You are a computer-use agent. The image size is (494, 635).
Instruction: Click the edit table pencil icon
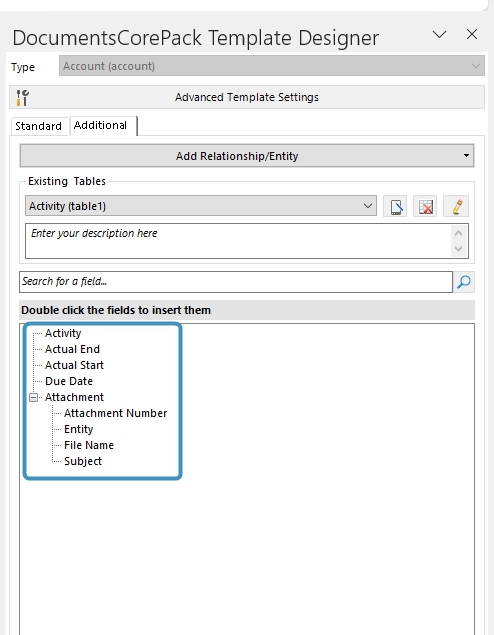(456, 207)
